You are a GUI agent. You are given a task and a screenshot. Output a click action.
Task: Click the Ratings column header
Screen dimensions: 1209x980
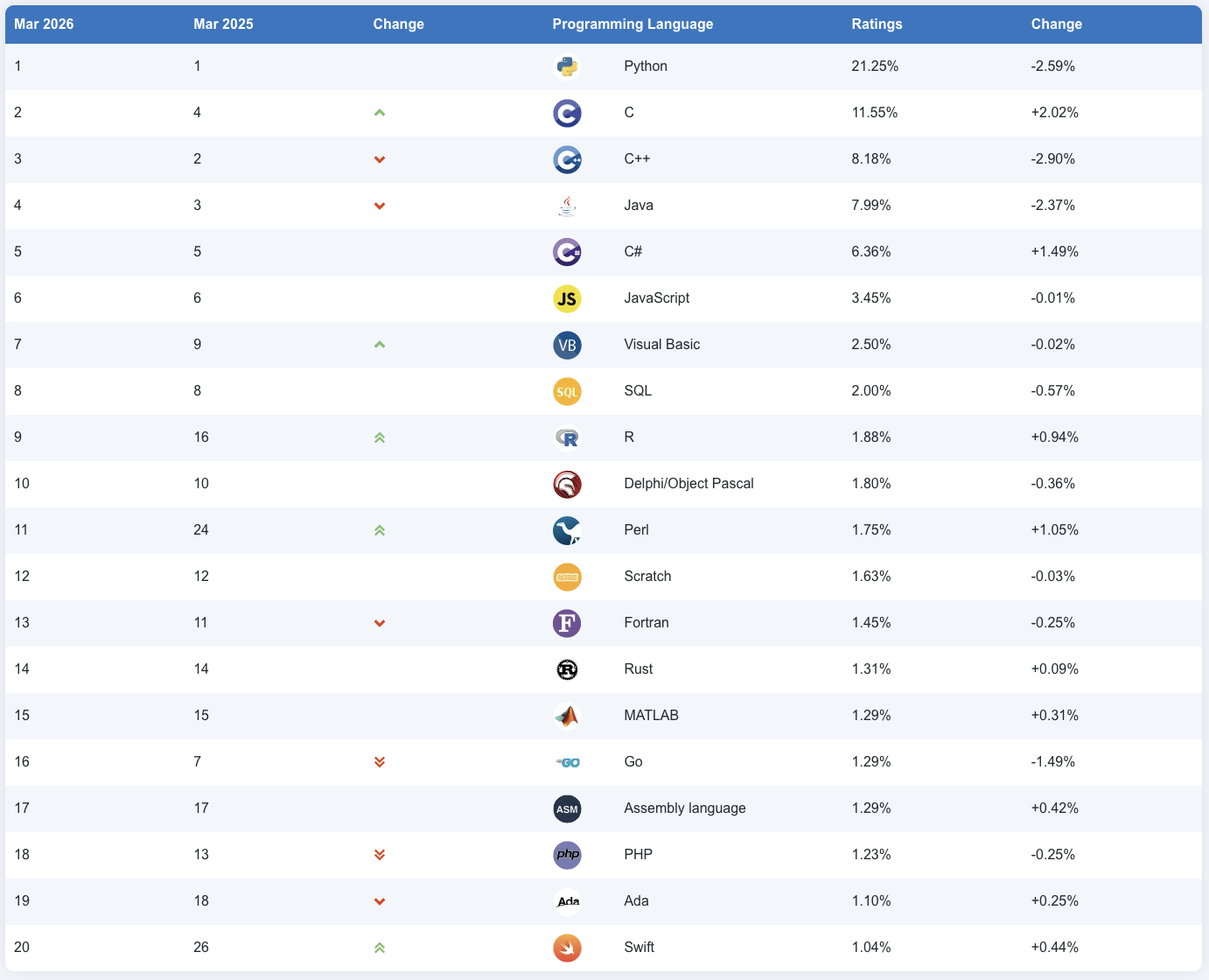(x=877, y=24)
